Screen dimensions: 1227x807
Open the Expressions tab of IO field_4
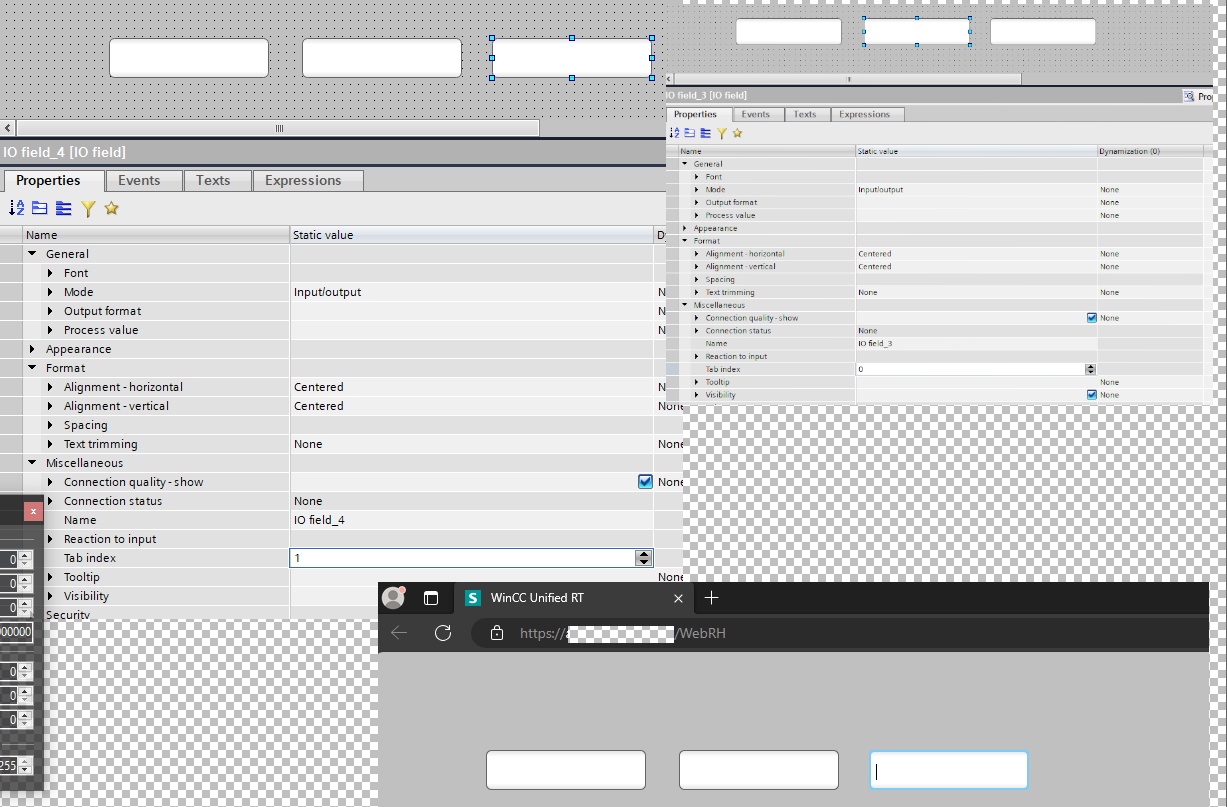[303, 181]
